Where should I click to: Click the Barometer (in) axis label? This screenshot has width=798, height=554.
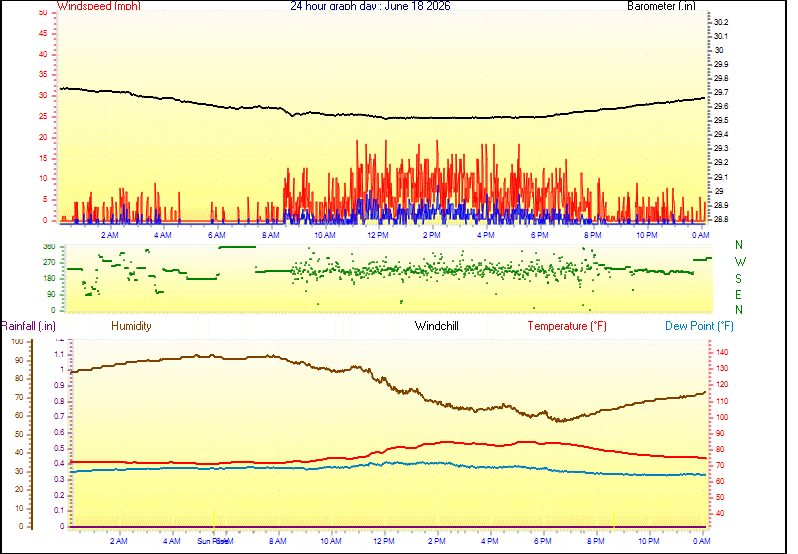tap(661, 6)
